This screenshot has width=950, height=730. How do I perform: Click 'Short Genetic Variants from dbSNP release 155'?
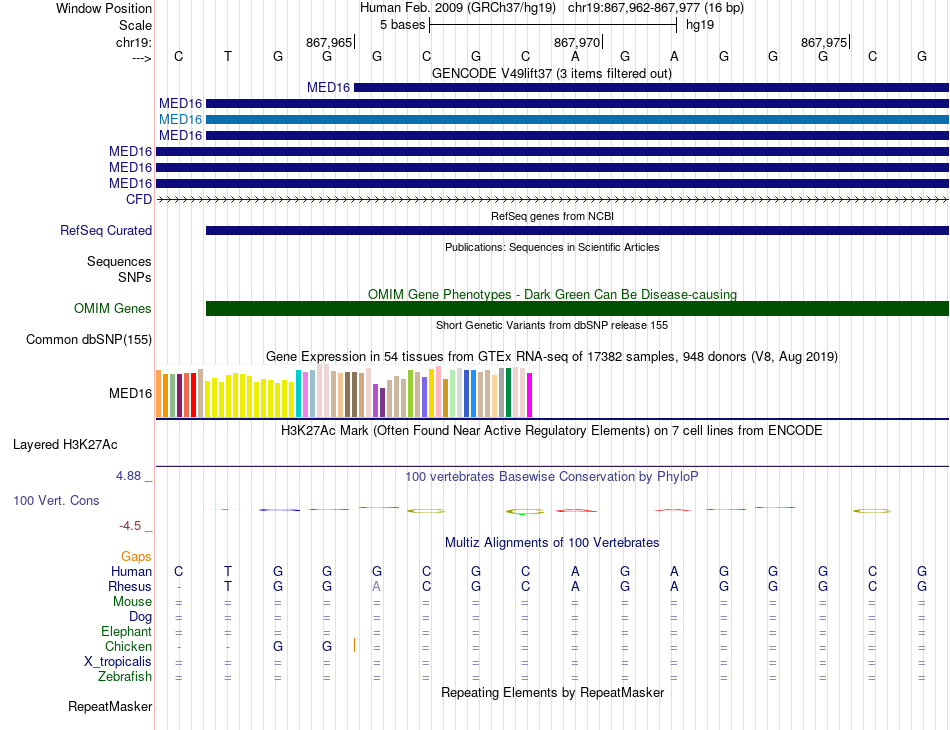pos(552,325)
